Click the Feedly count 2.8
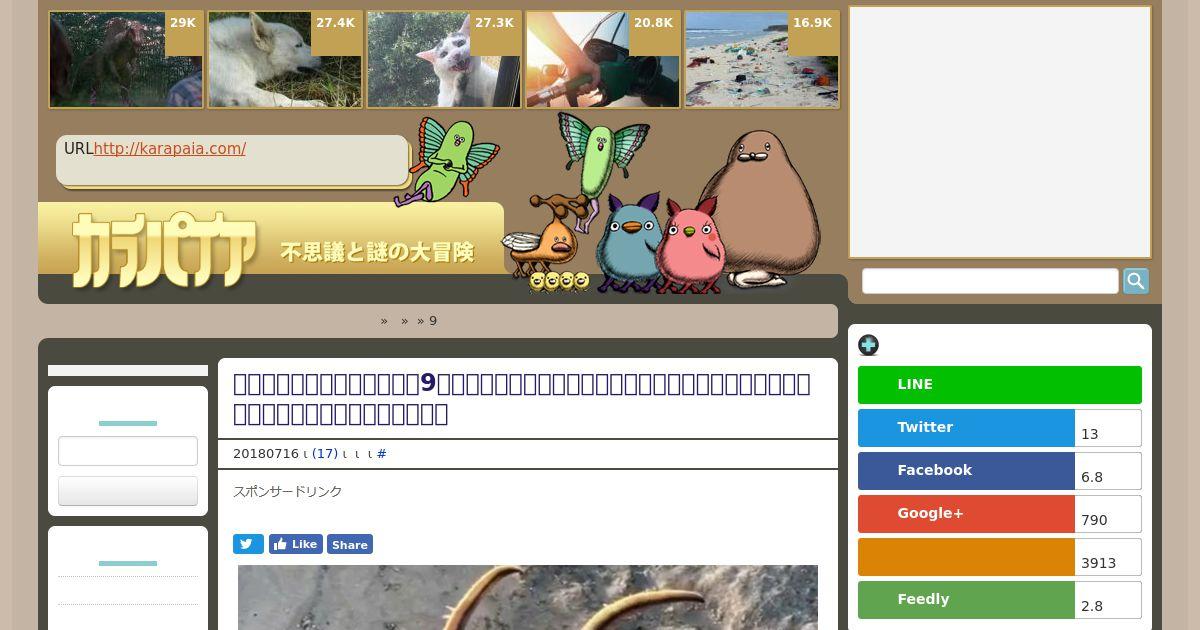This screenshot has height=630, width=1200. 1108,600
